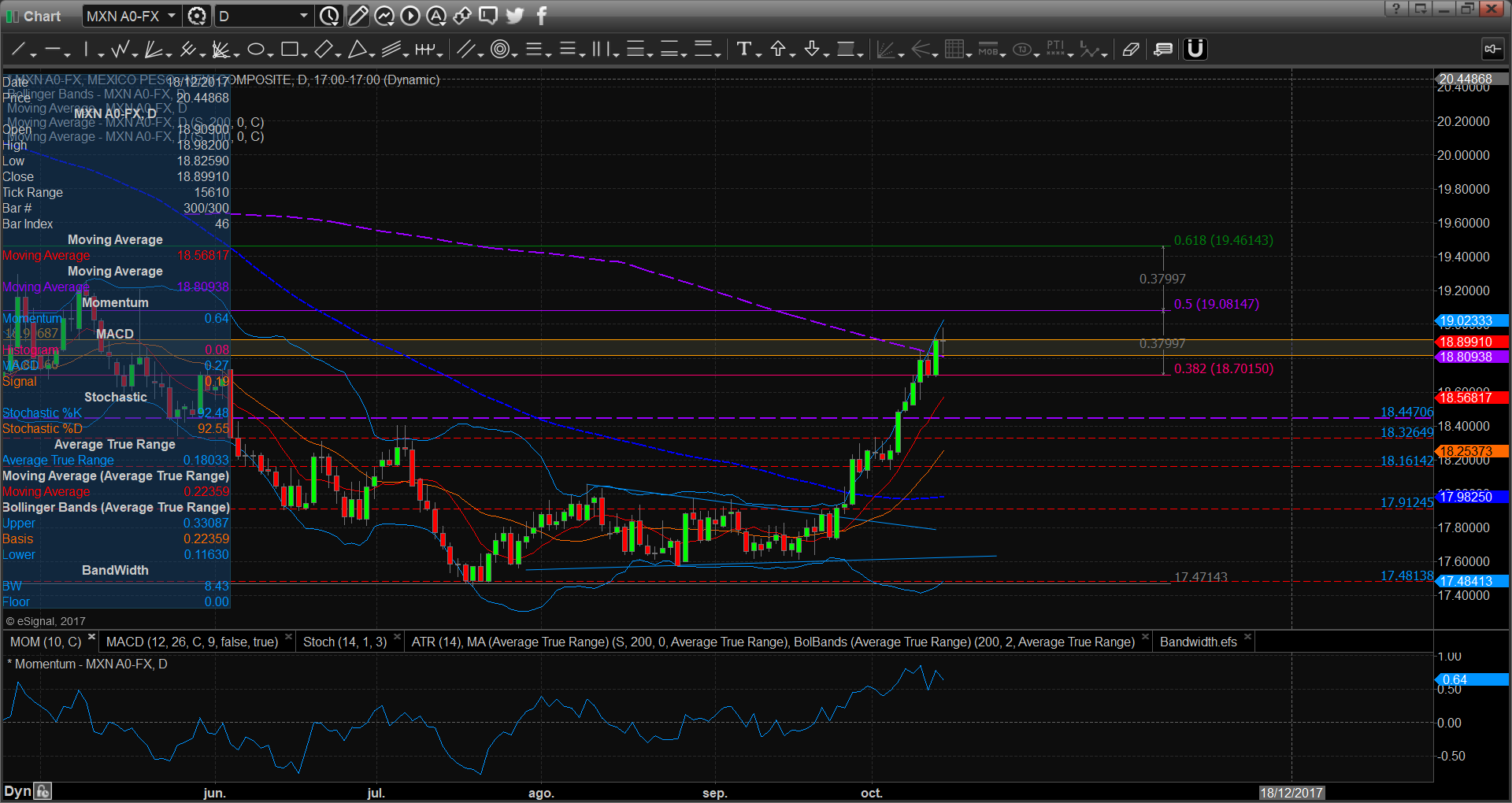This screenshot has height=803, width=1512.
Task: Toggle the window link button
Action: pos(1492,49)
